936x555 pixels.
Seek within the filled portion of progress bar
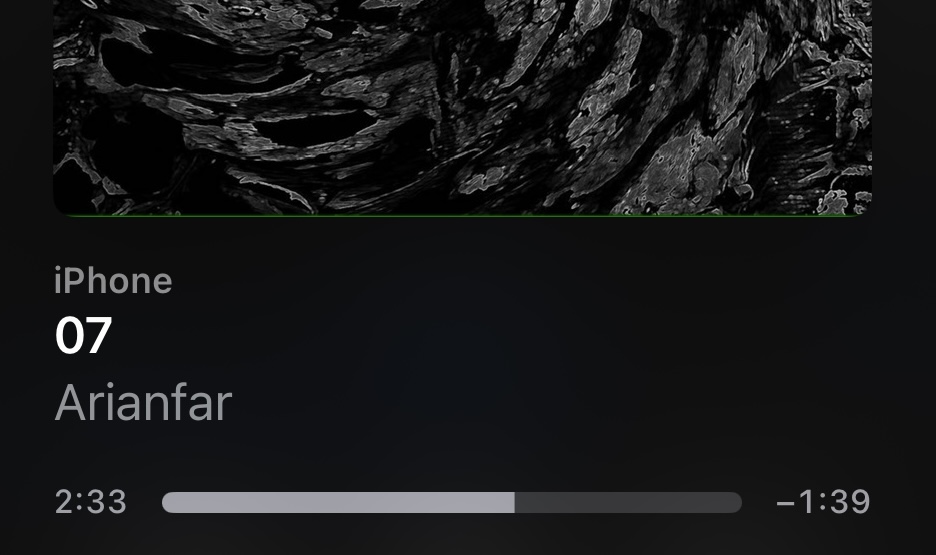point(338,502)
